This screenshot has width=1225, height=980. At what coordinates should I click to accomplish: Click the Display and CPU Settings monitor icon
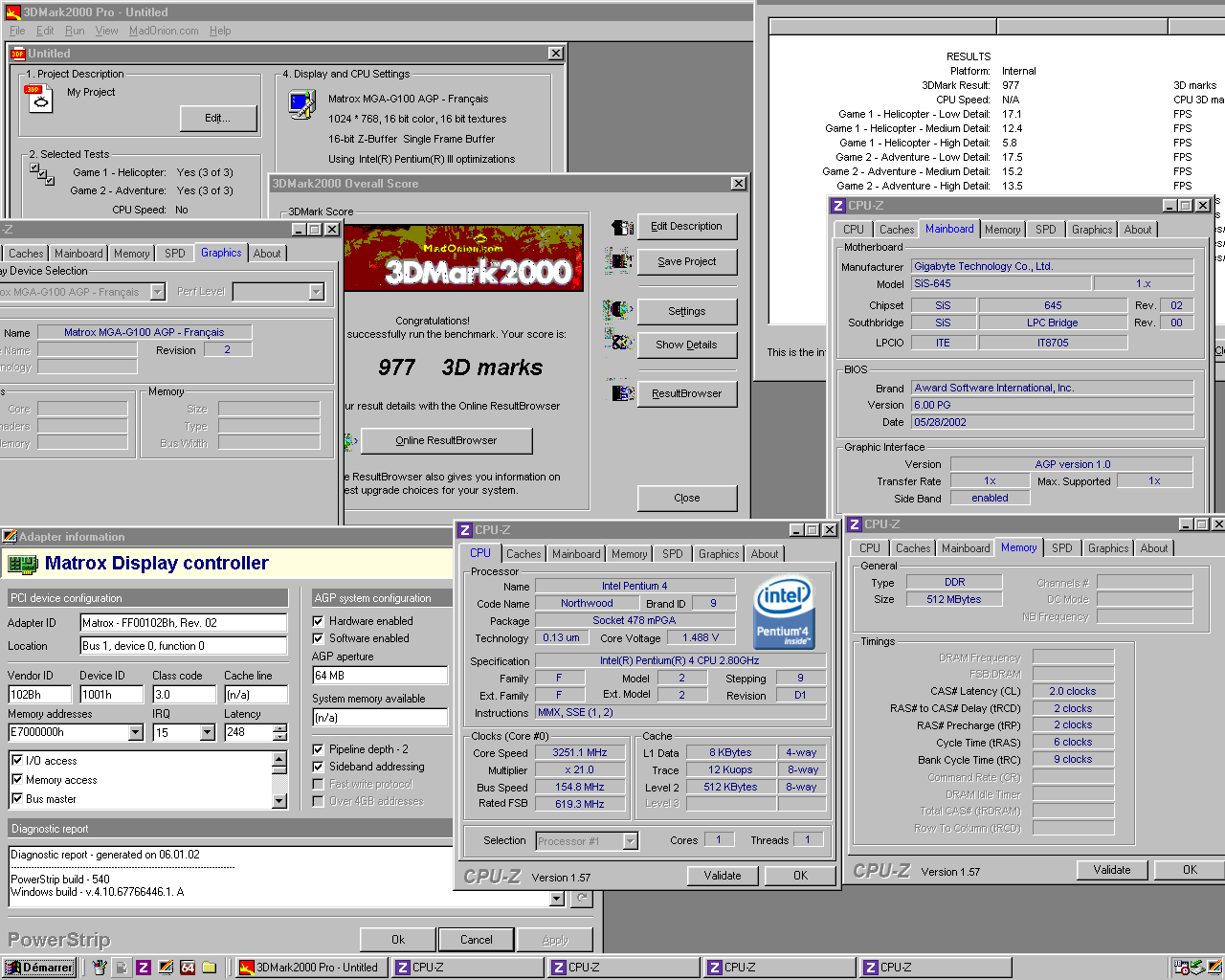(x=302, y=103)
